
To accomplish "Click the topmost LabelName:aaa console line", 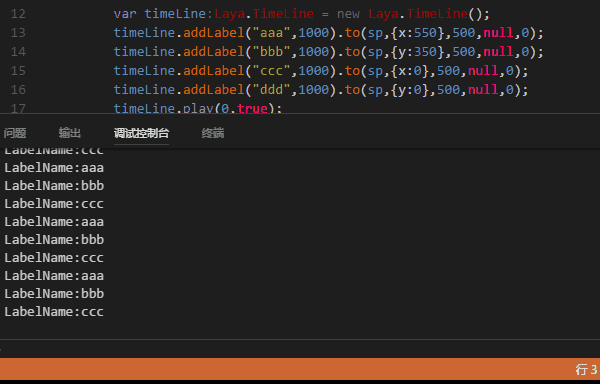I will click(54, 168).
